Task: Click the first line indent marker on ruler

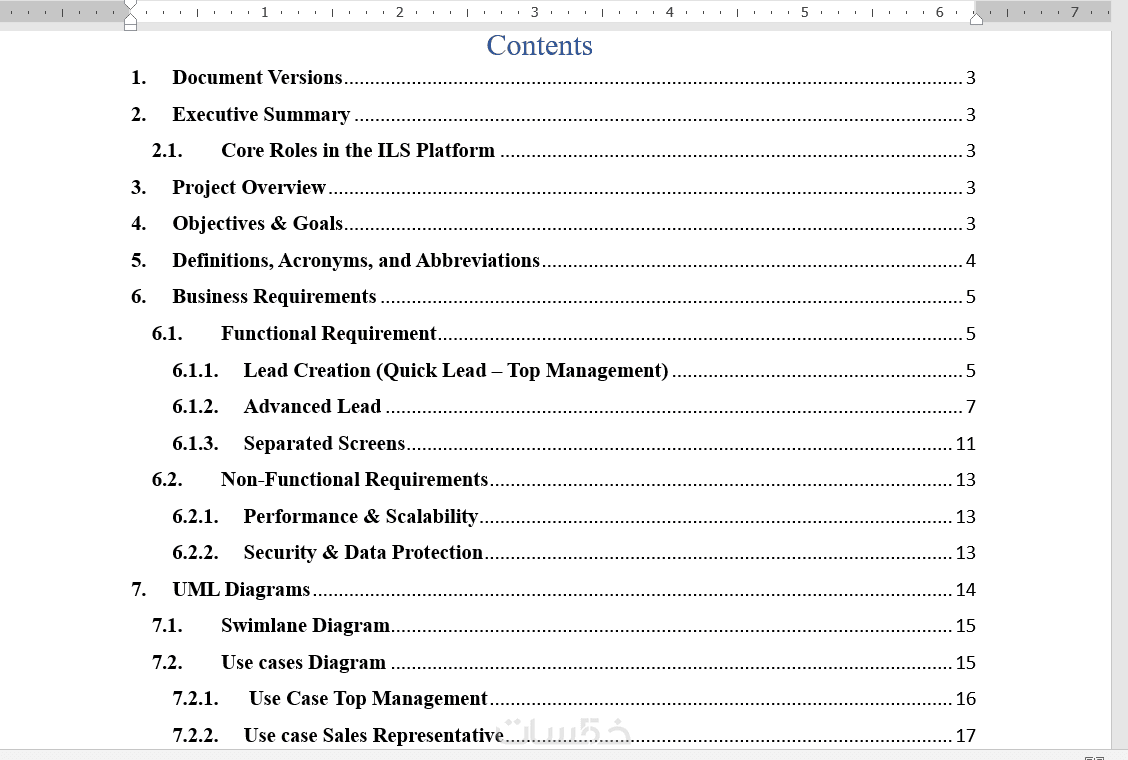Action: coord(130,4)
